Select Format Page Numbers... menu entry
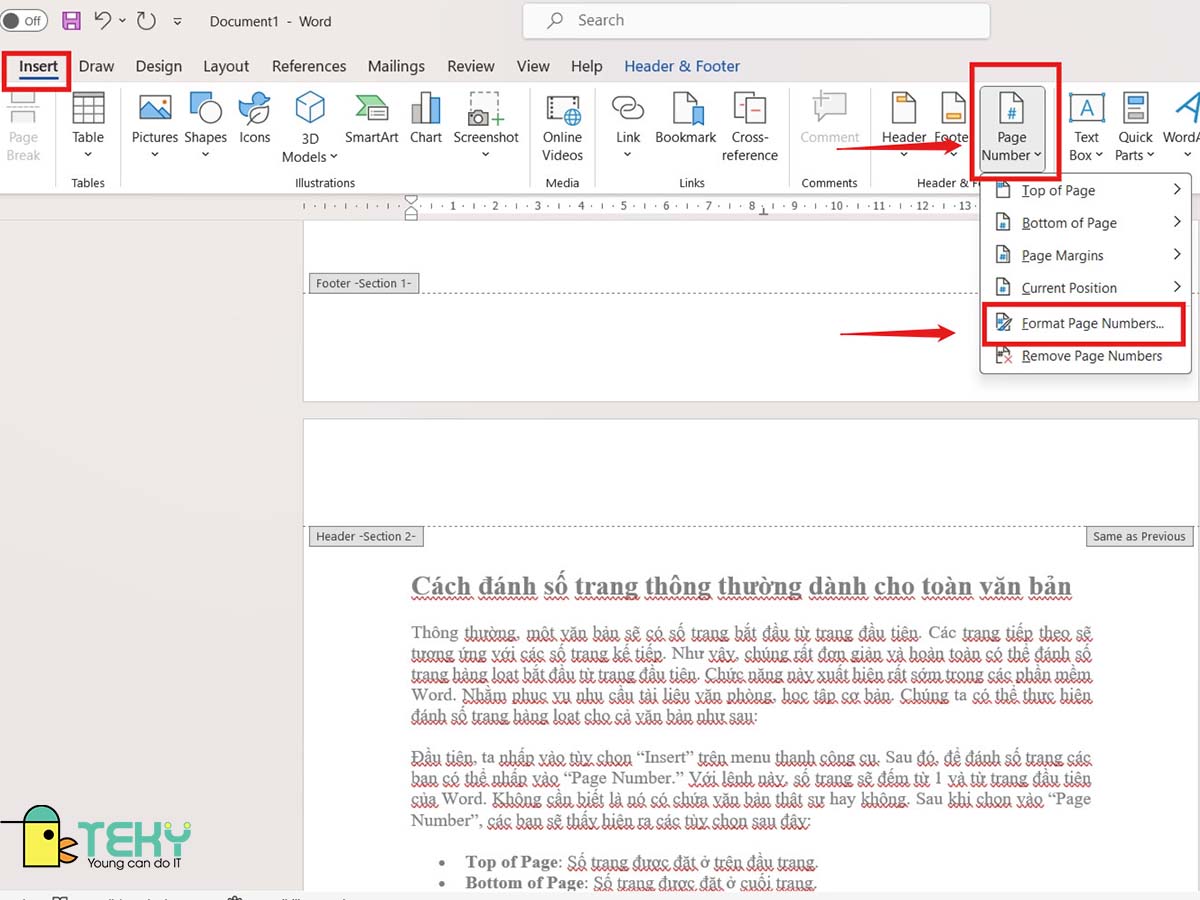1200x900 pixels. pos(1086,324)
